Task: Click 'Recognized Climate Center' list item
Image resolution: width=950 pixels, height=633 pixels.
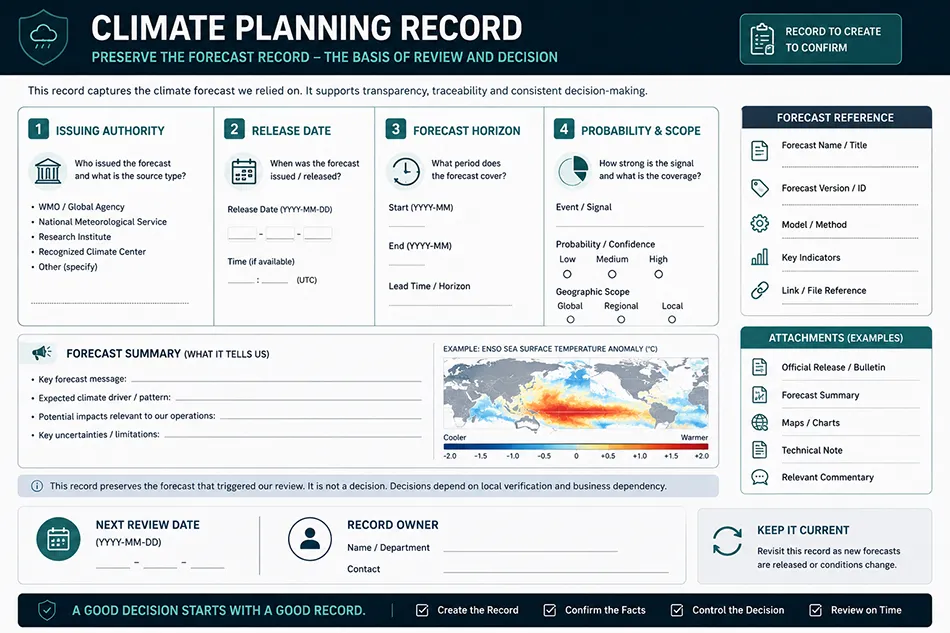Action: [92, 251]
